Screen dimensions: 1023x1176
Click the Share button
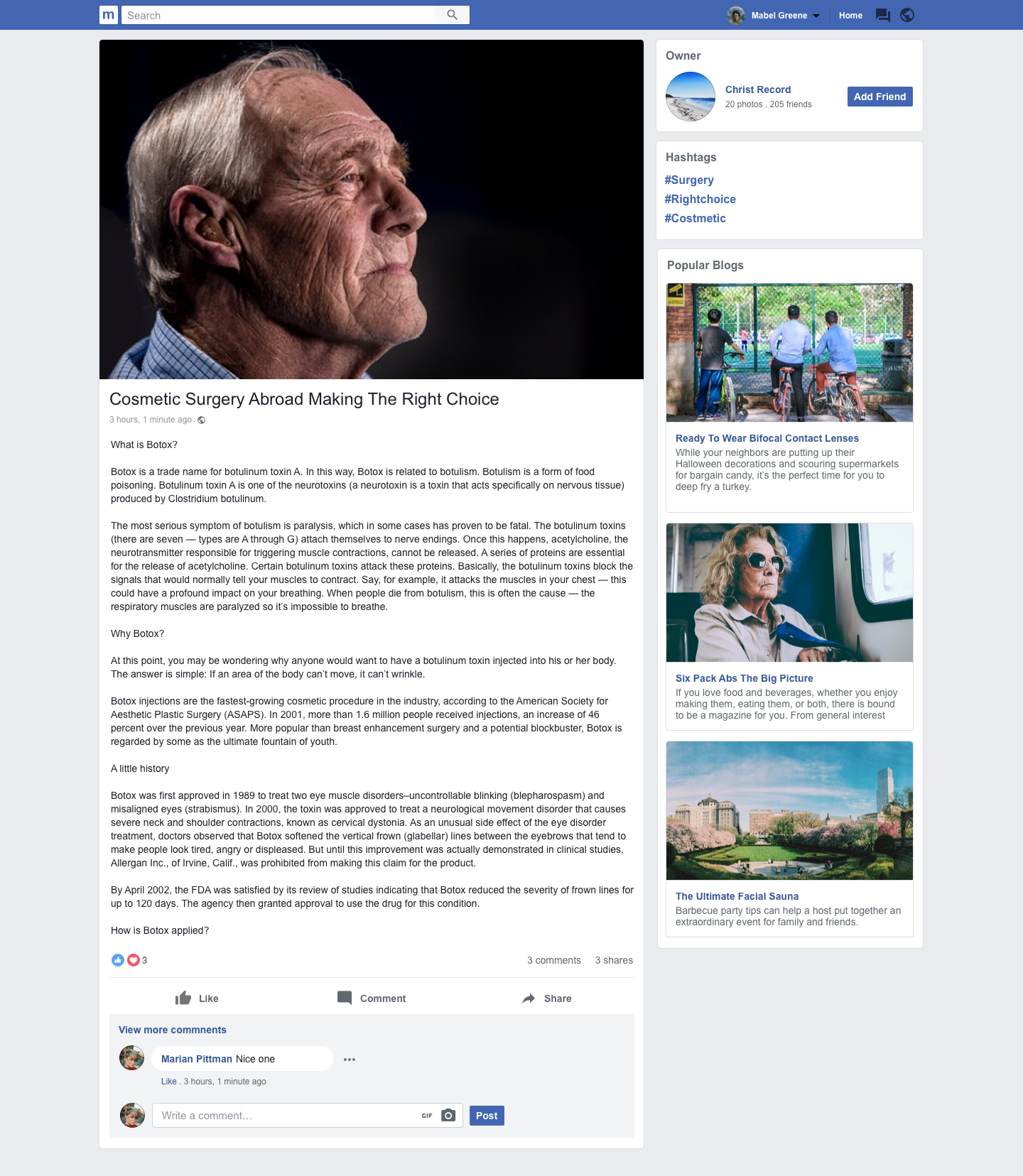pyautogui.click(x=547, y=998)
